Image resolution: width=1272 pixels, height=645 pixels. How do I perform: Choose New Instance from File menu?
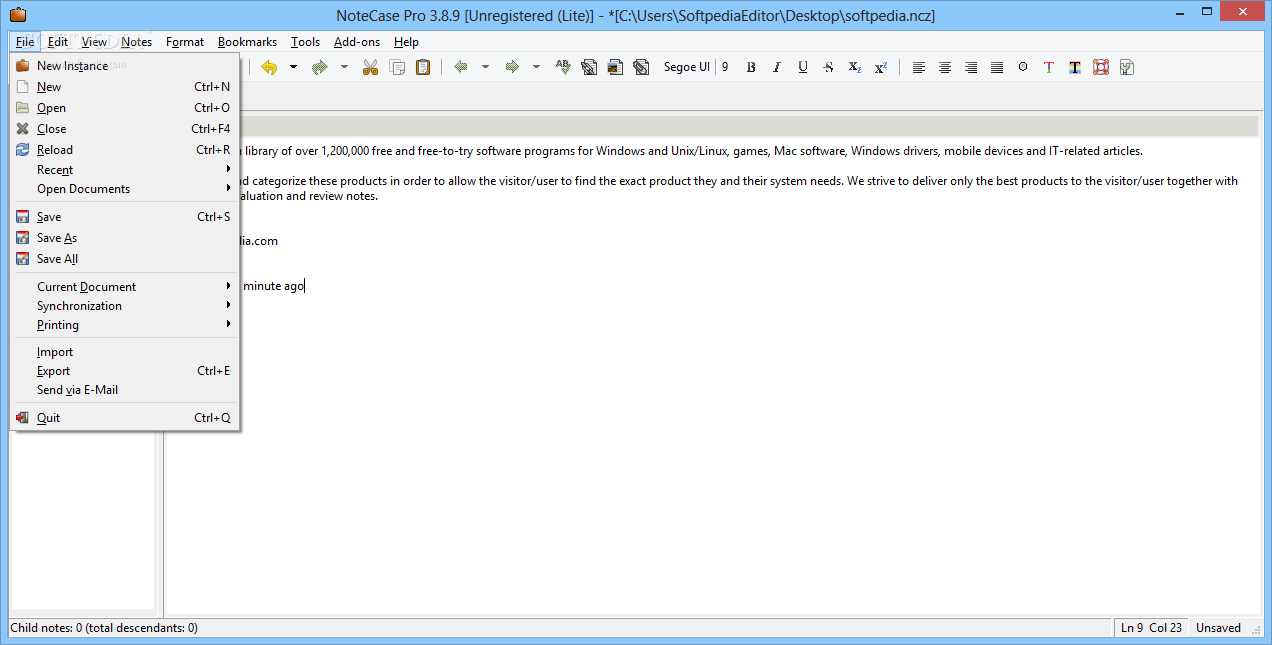pos(125,66)
